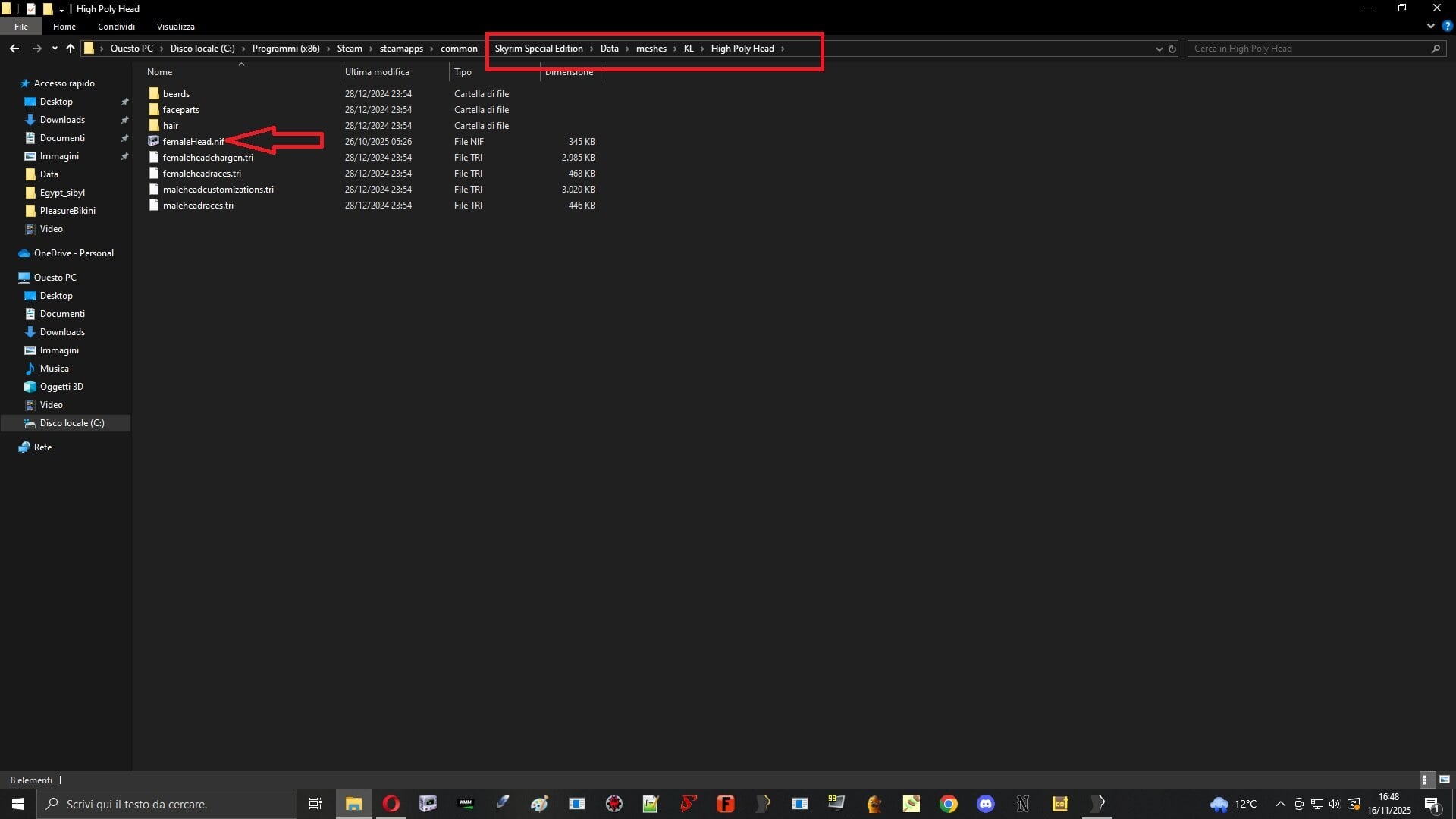Open pinned Documenti in Accesso rapido

tap(62, 138)
